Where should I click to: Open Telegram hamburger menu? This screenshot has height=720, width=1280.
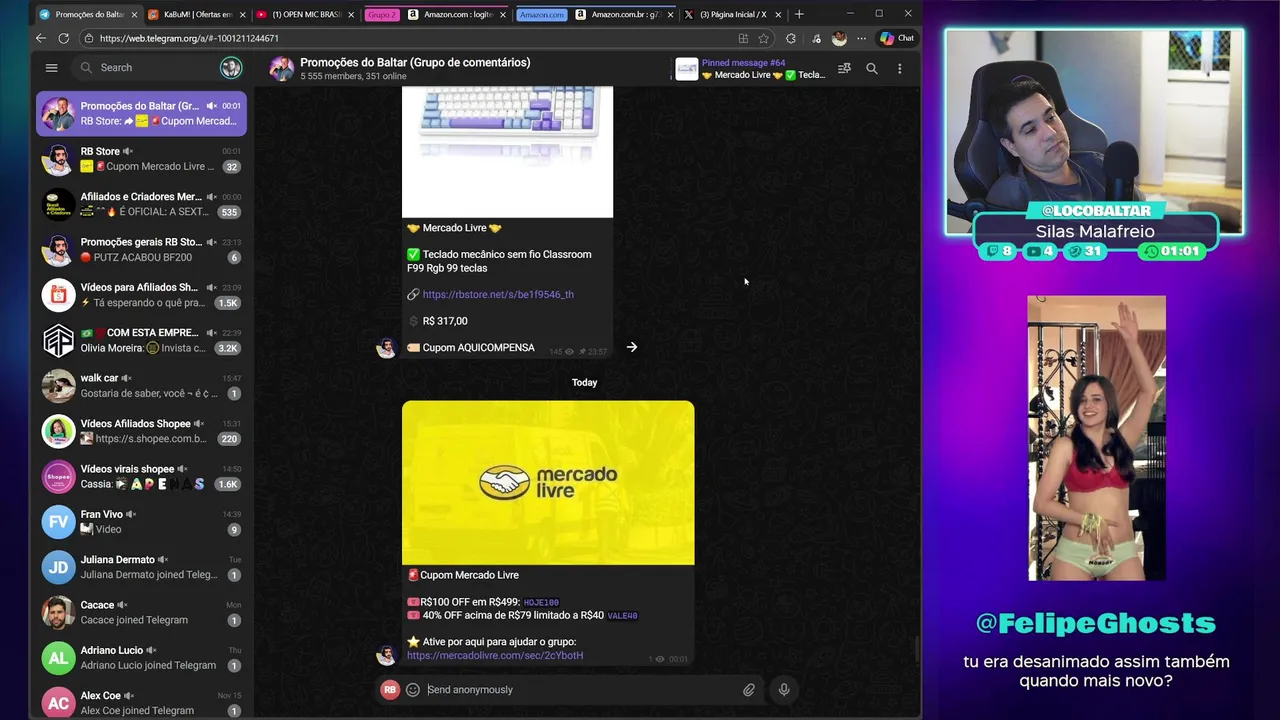pos(51,68)
